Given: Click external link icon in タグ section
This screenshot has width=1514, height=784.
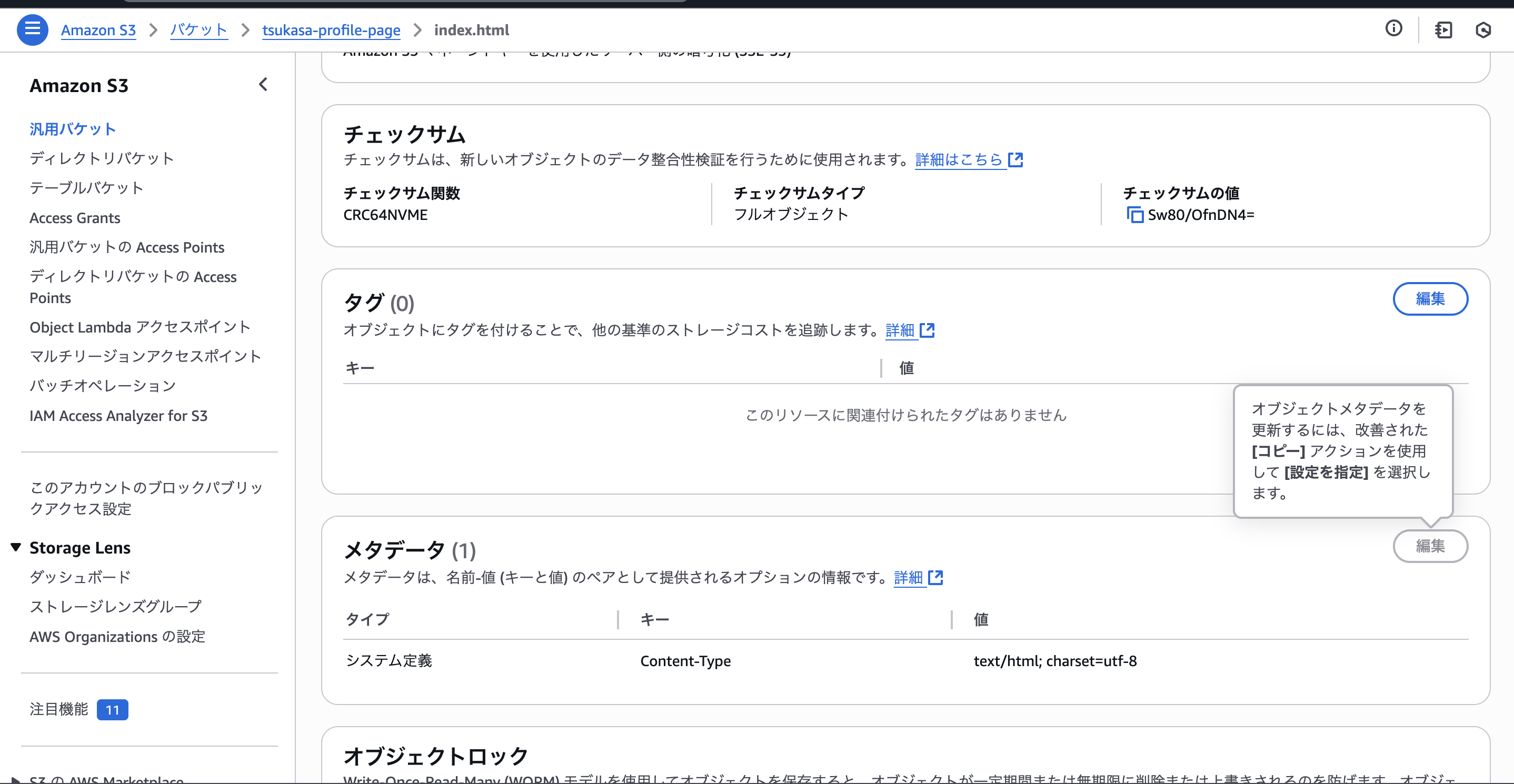Looking at the screenshot, I should 927,330.
